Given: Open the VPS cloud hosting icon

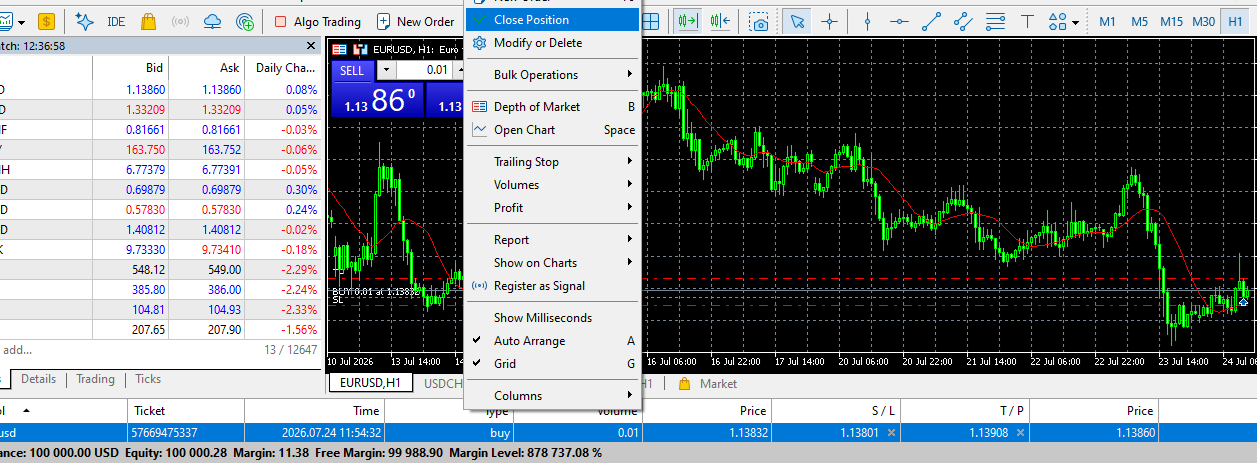Looking at the screenshot, I should [212, 21].
